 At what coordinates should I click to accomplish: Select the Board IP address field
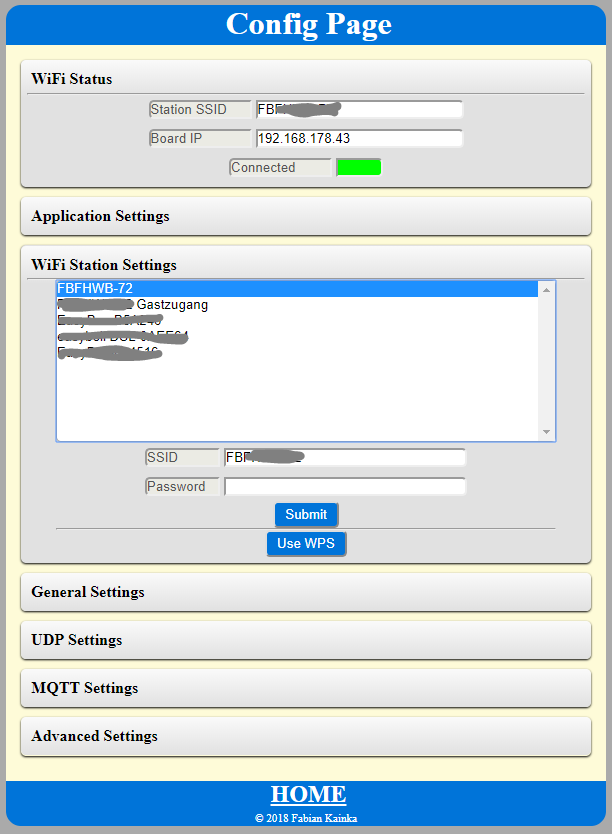[359, 138]
